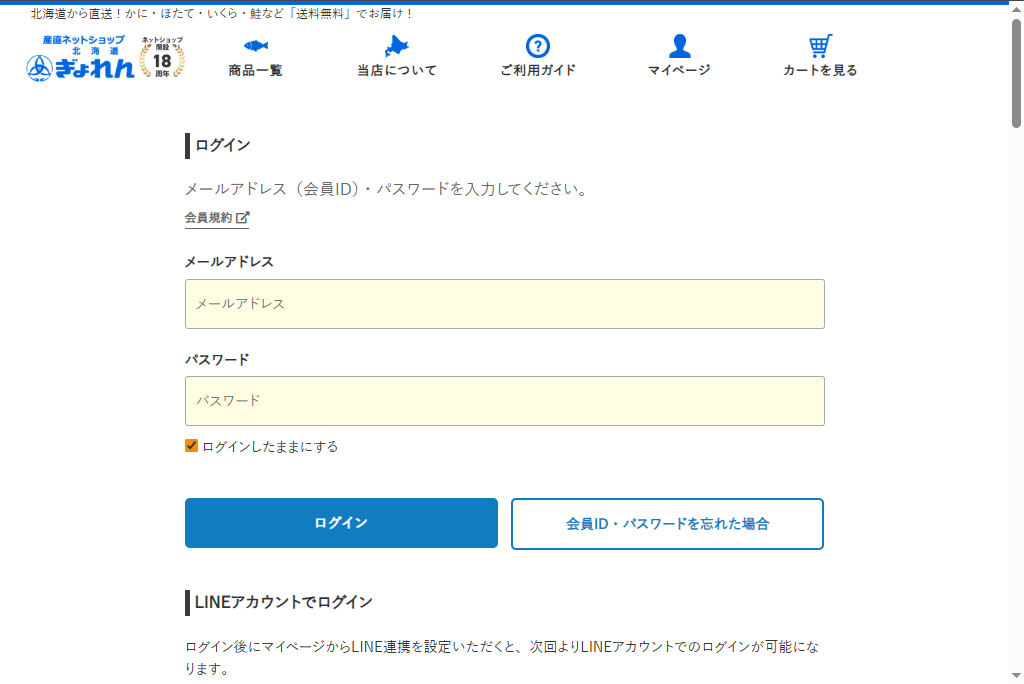Go to マイページ

[x=680, y=70]
